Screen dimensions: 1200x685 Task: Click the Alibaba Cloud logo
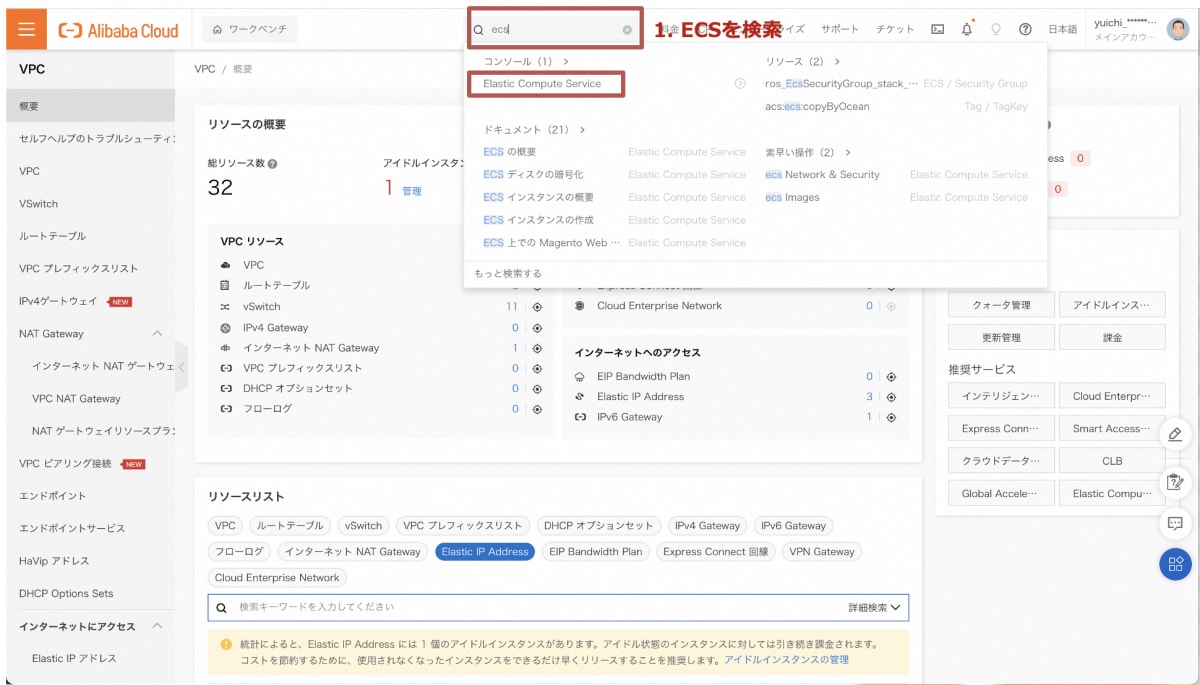point(116,30)
